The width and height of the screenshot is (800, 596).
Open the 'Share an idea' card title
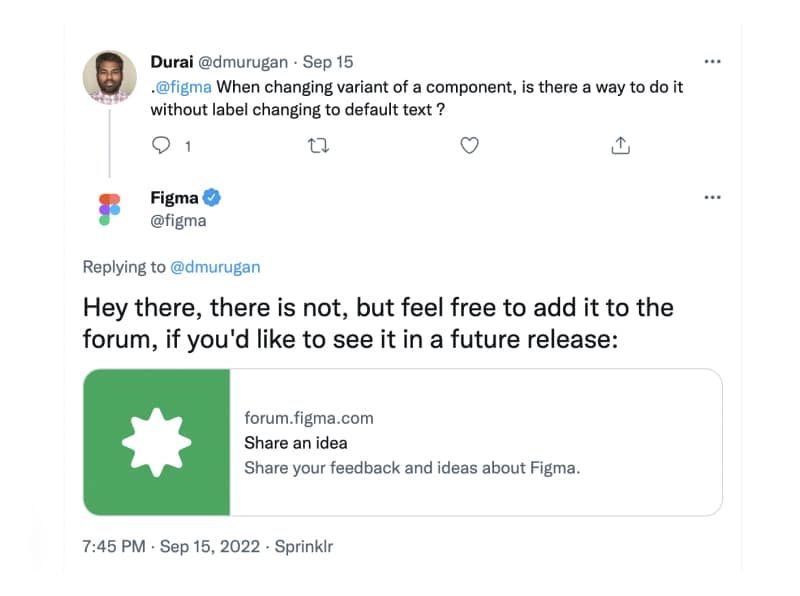point(296,442)
